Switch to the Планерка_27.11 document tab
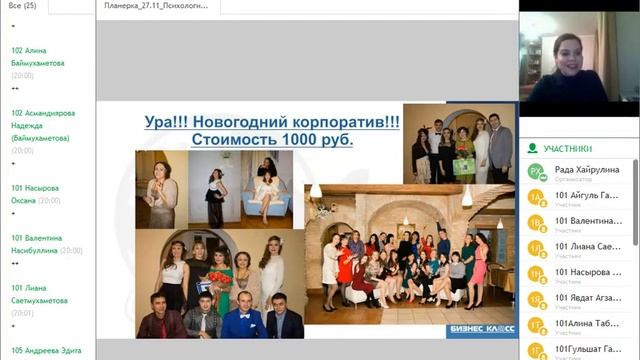Viewport: 640px width, 360px height. pyautogui.click(x=156, y=6)
